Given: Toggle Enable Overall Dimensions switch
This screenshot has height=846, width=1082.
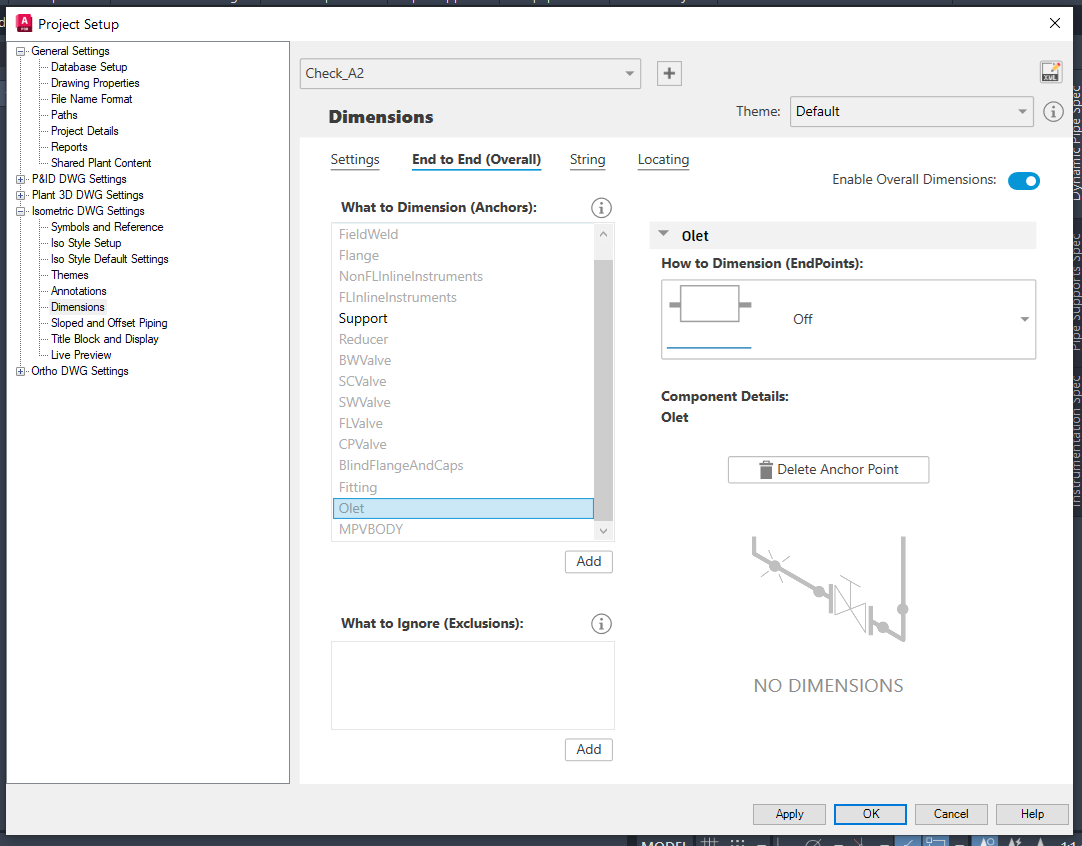Looking at the screenshot, I should click(1023, 181).
